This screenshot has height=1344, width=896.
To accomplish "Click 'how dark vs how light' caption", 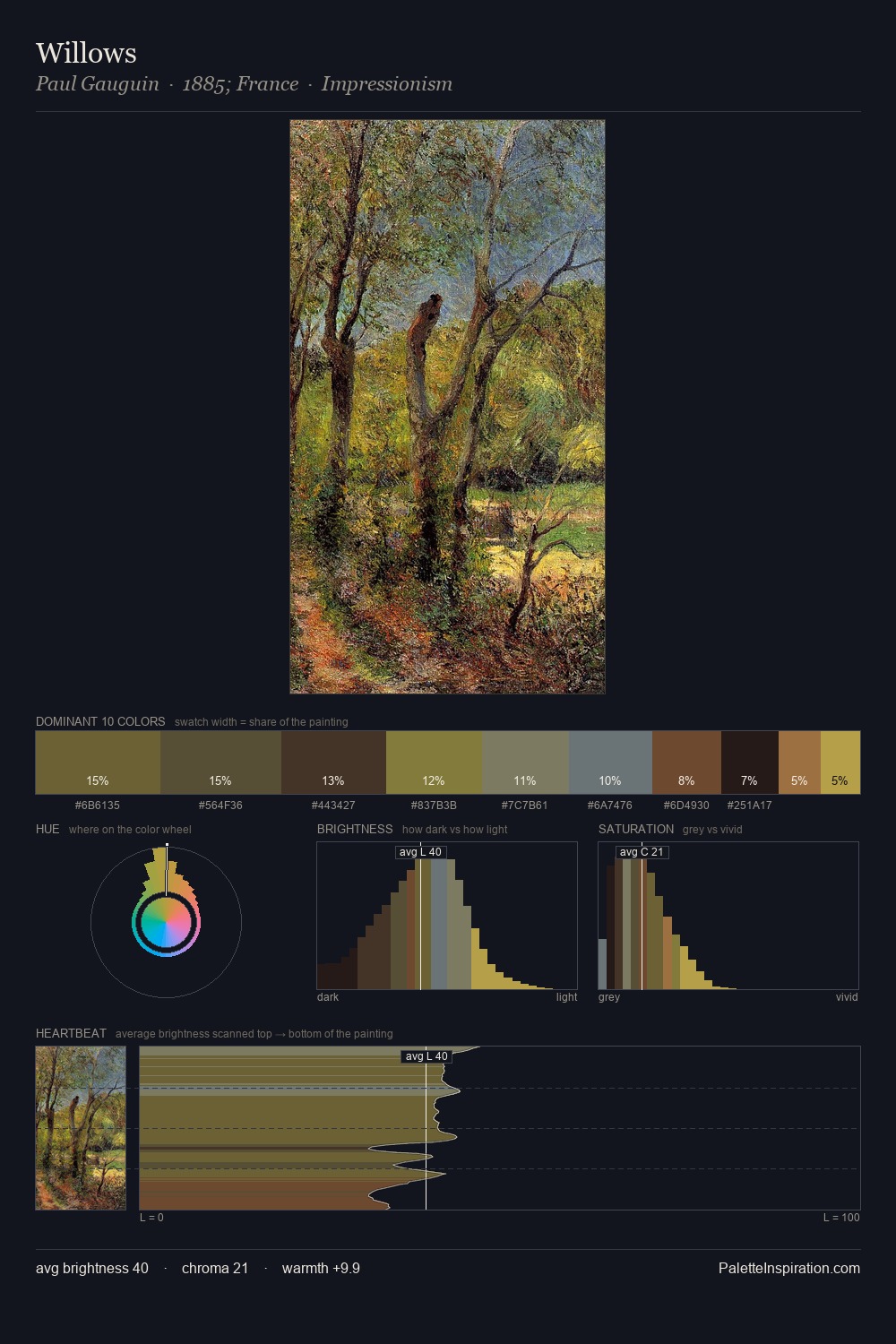I will coord(454,830).
